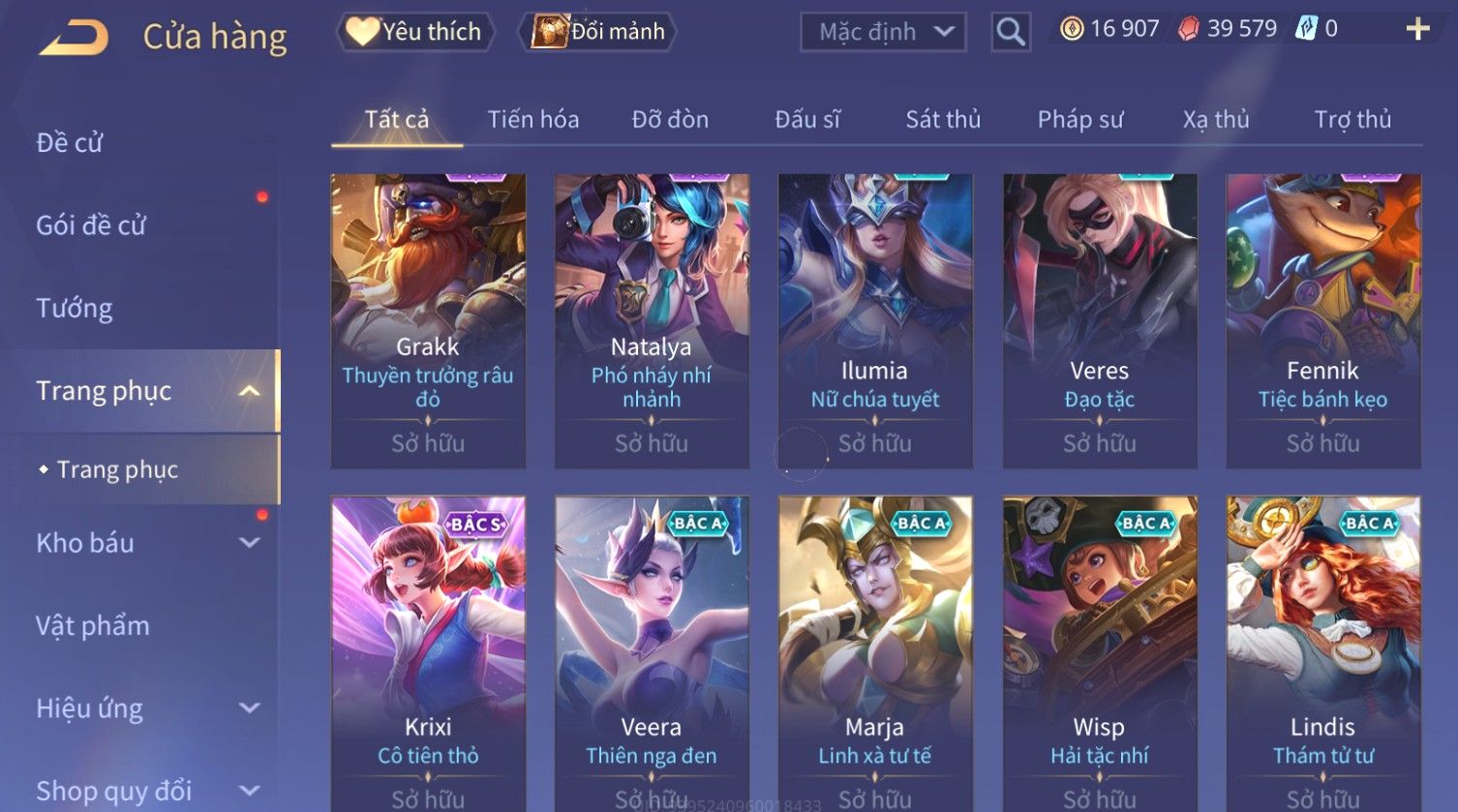1458x812 pixels.
Task: Open Gói đề cử in the sidebar
Action: pos(91,226)
